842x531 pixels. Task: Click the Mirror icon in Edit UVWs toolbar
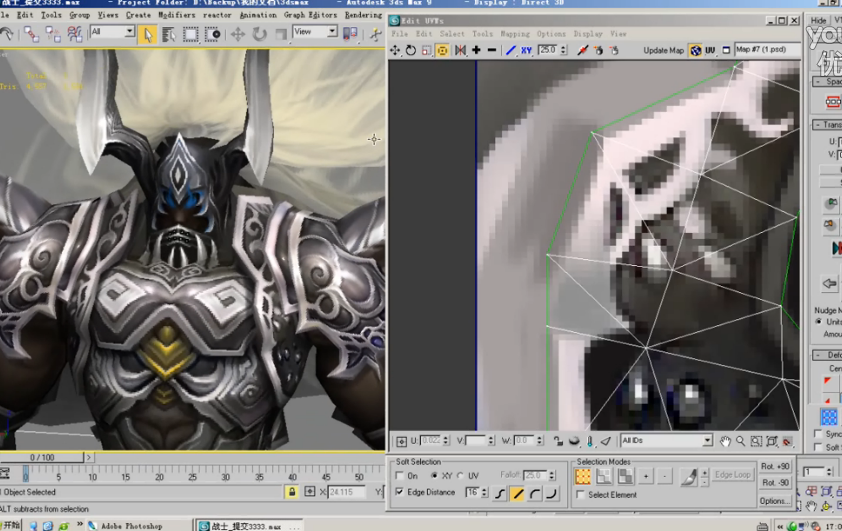point(460,50)
